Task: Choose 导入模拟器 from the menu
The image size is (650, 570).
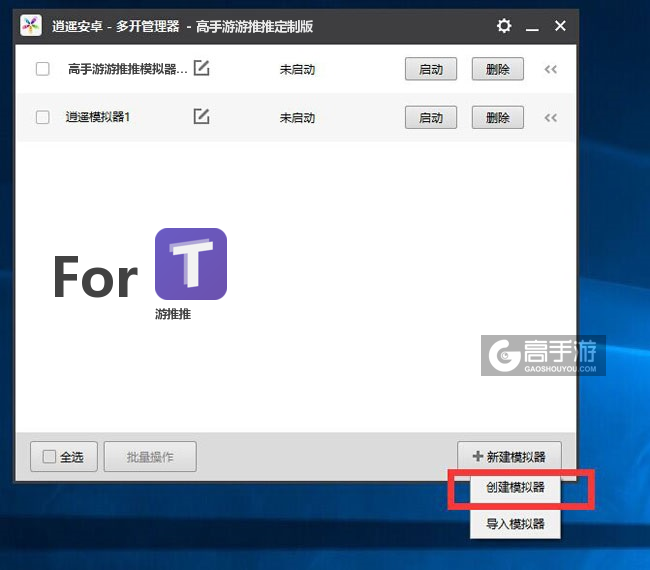Action: (515, 523)
